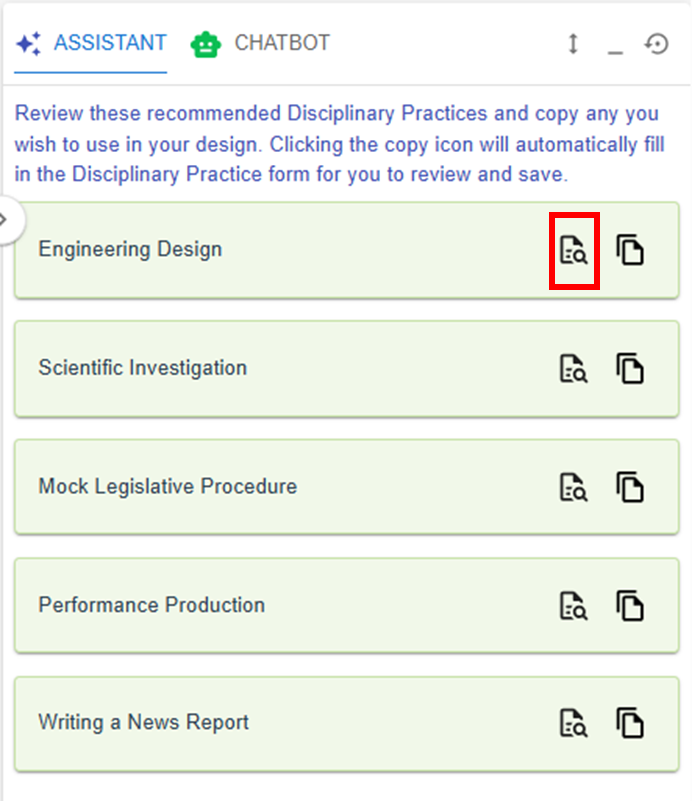Preview Writing a News Report details
The width and height of the screenshot is (692, 801).
click(x=574, y=723)
